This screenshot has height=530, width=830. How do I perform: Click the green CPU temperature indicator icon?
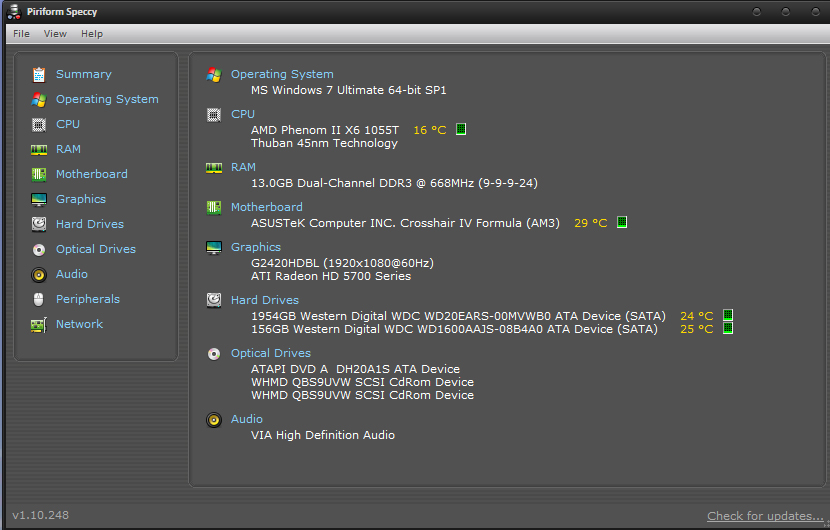[x=461, y=129]
